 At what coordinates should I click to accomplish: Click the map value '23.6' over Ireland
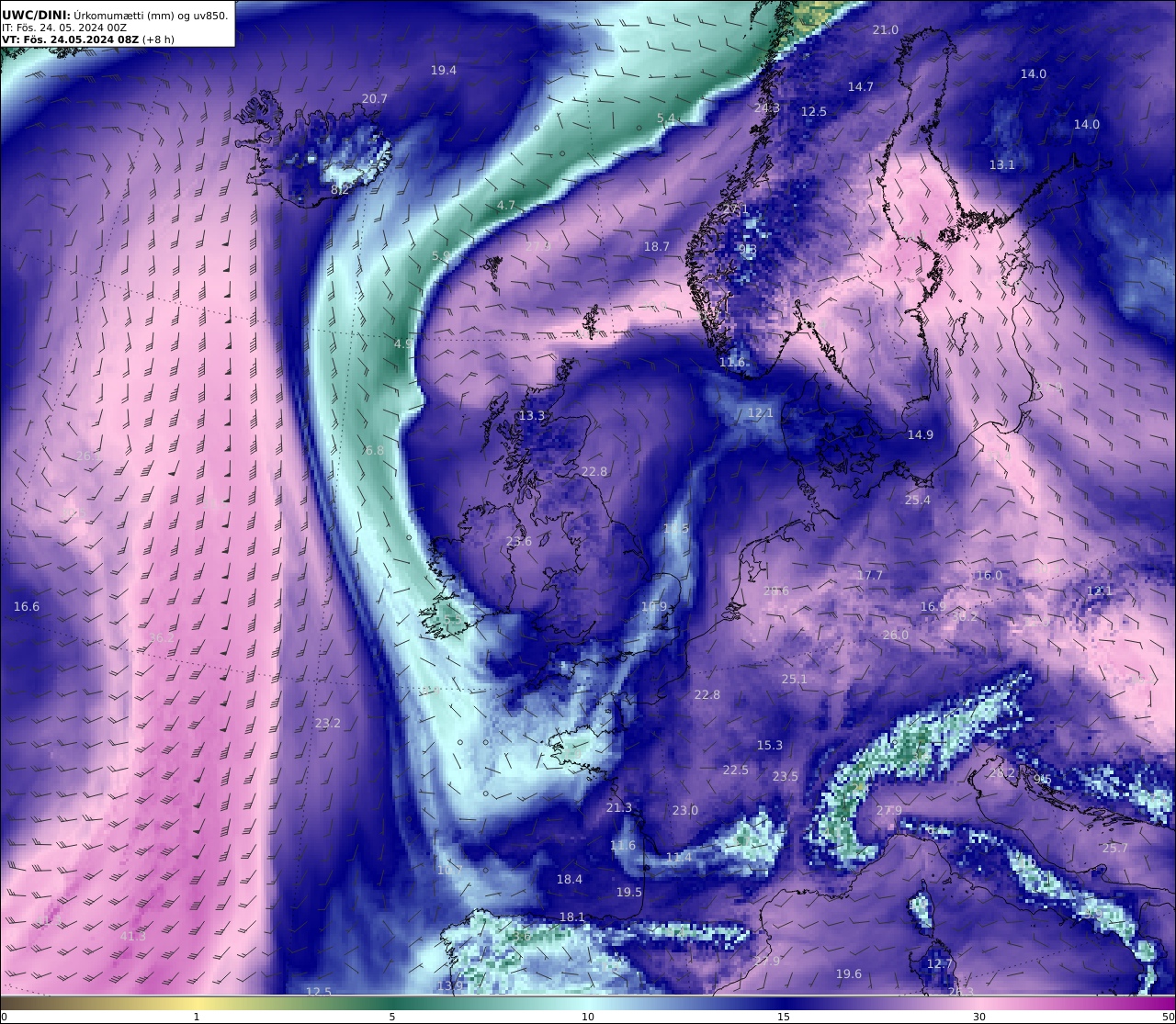pyautogui.click(x=519, y=542)
